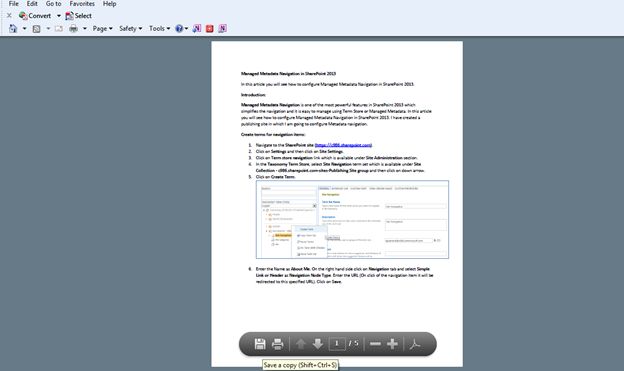The width and height of the screenshot is (624, 371).
Task: Click the Convert button
Action: (35, 16)
